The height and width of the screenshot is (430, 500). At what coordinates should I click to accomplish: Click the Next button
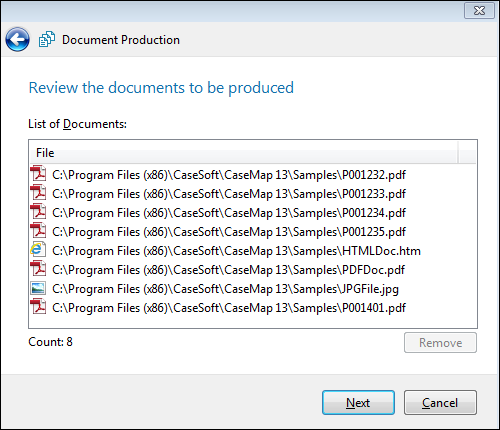[358, 403]
